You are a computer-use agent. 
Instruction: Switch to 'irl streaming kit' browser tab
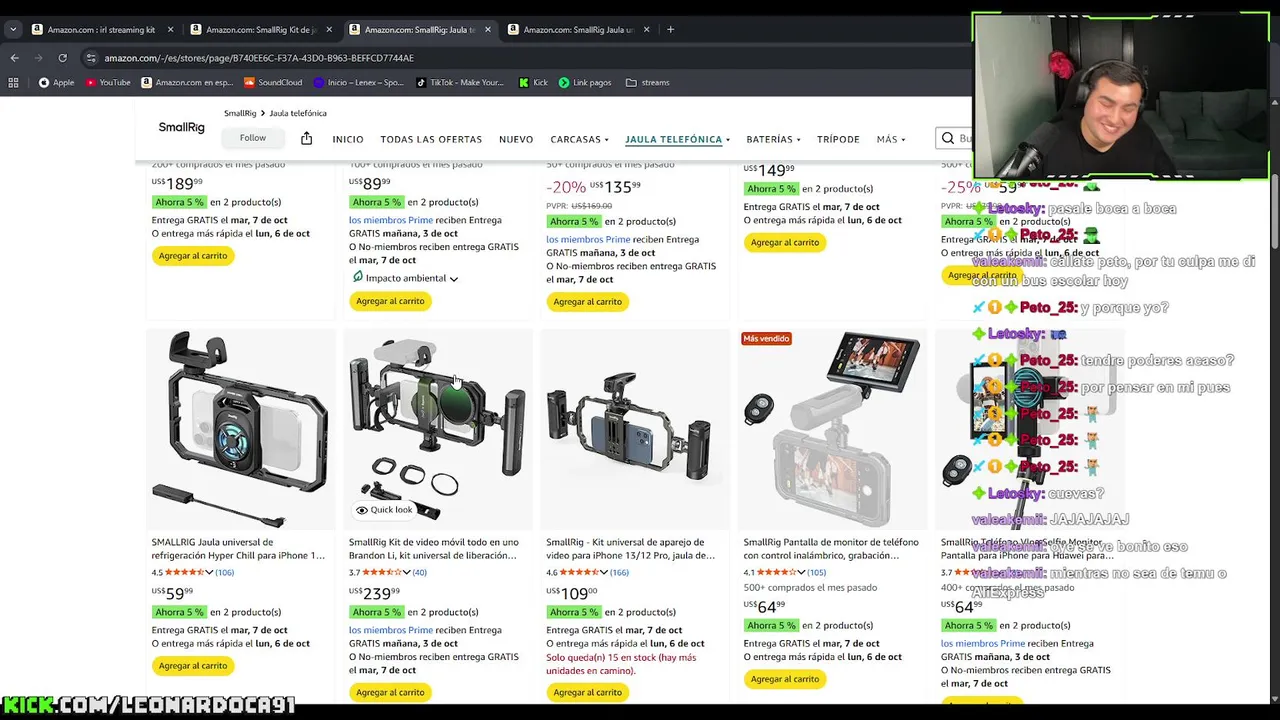(x=102, y=29)
